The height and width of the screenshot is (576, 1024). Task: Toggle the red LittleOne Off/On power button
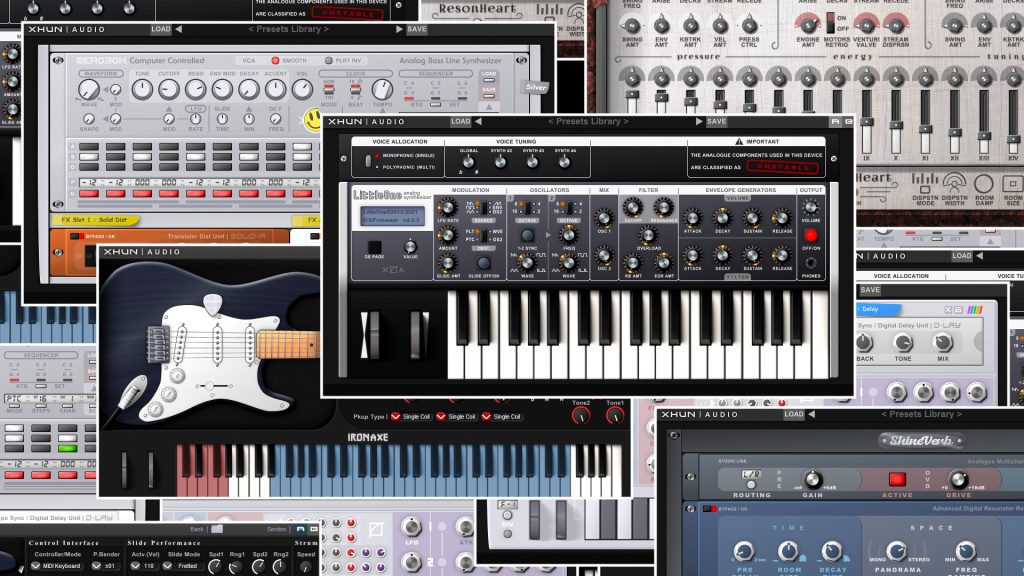click(810, 235)
